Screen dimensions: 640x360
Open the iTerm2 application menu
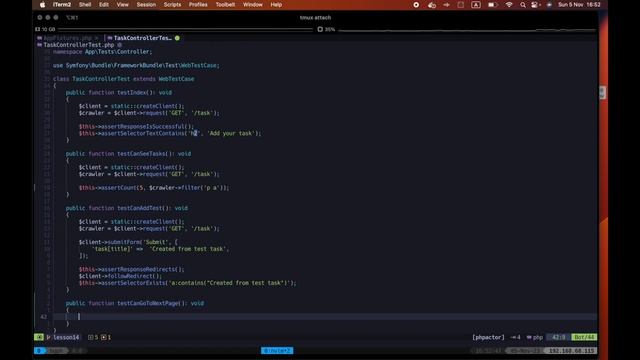pyautogui.click(x=62, y=5)
